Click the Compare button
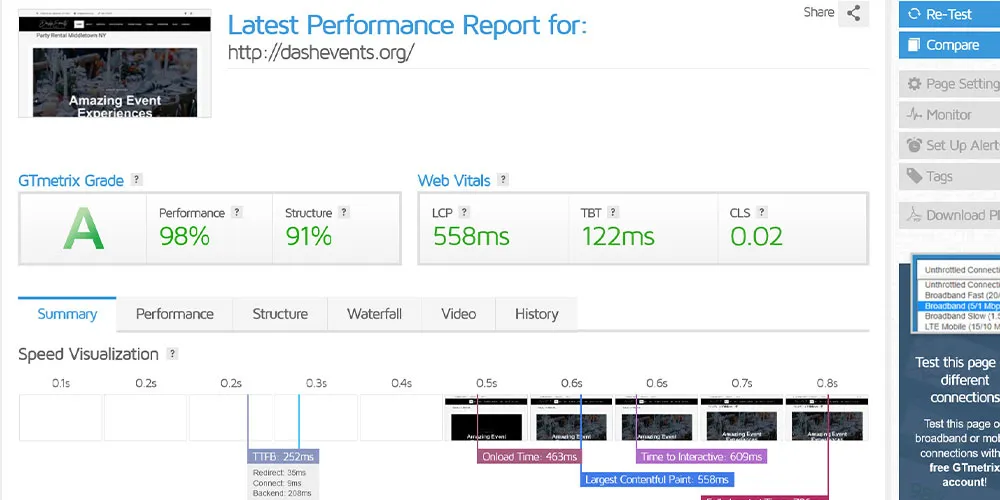The height and width of the screenshot is (500, 1000). (950, 45)
